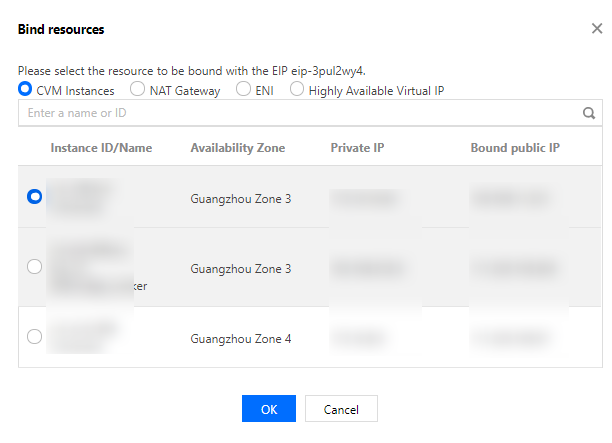Click the Guangzhou Zone 4 cell
The height and width of the screenshot is (443, 612).
pyautogui.click(x=241, y=338)
